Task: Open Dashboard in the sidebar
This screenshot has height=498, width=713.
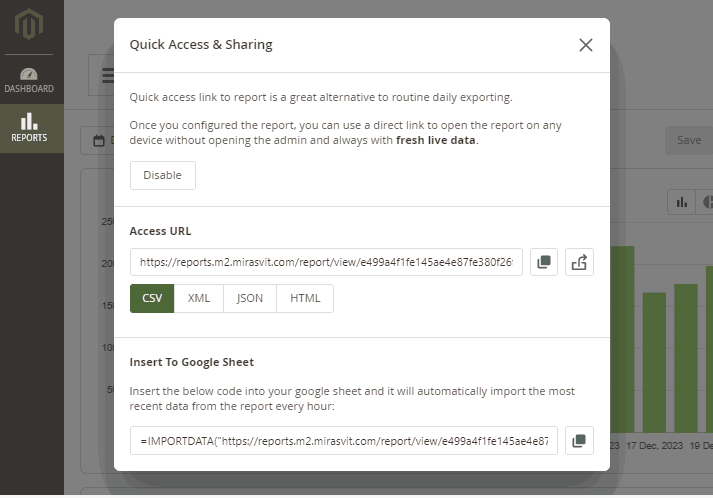Action: 29,80
